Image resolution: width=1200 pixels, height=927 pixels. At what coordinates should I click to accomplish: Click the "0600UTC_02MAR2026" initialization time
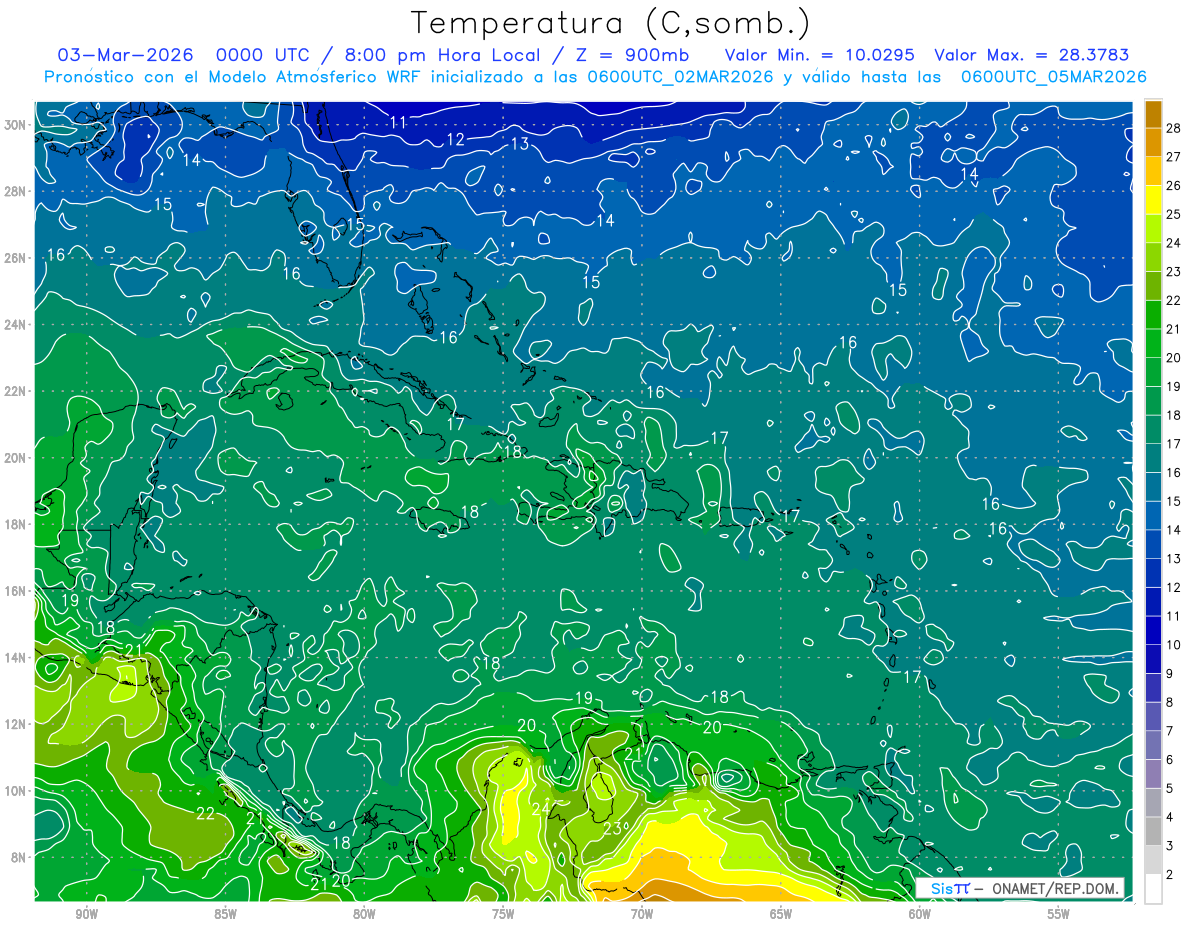[x=679, y=77]
